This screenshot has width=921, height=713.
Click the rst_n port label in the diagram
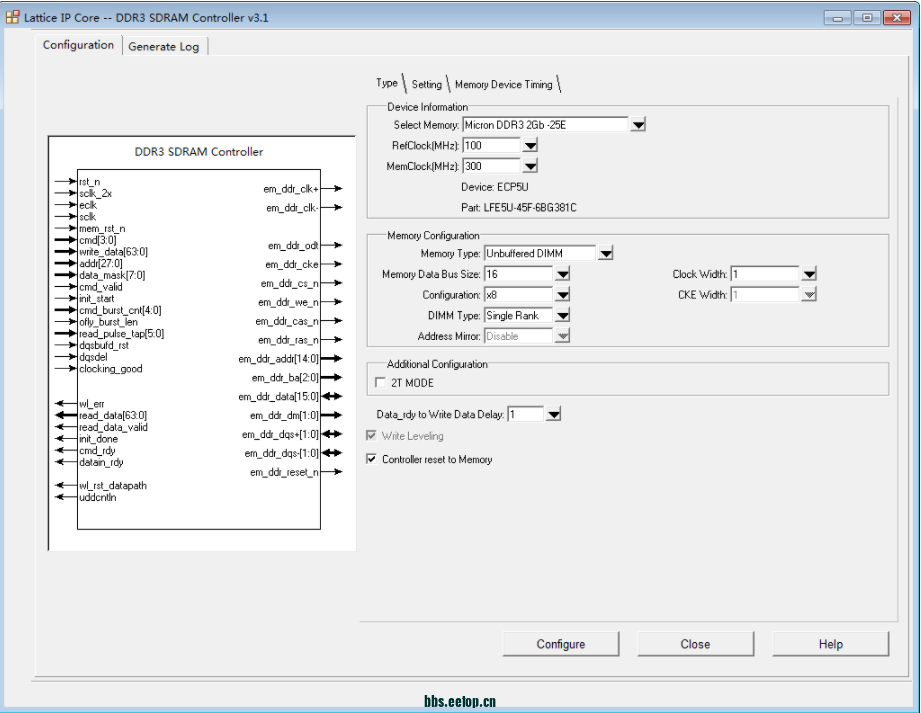point(90,182)
